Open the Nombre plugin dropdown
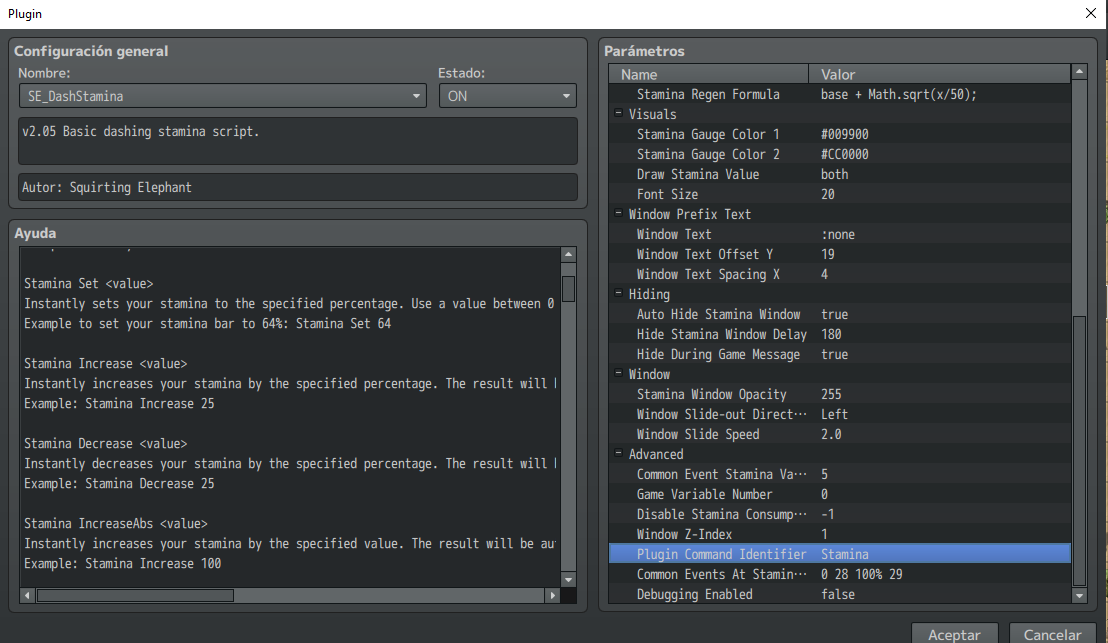 point(222,96)
